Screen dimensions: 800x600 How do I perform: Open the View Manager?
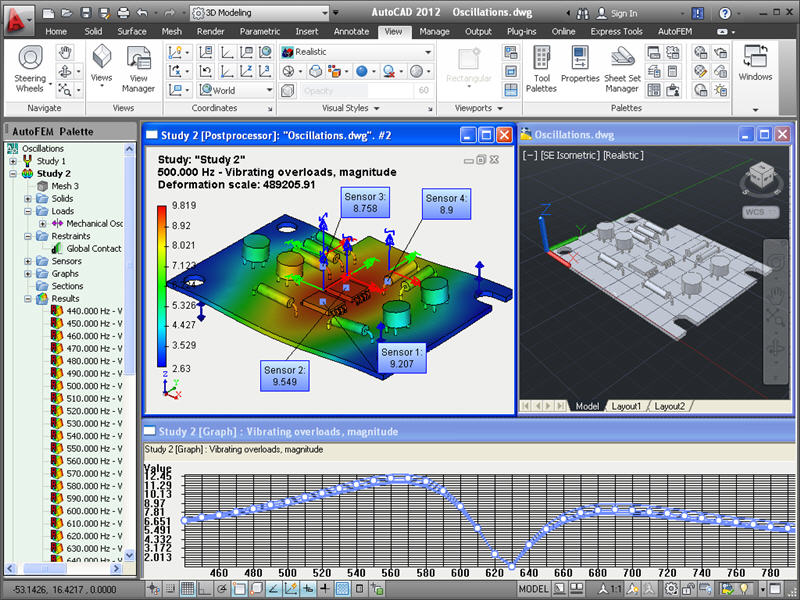pos(138,69)
